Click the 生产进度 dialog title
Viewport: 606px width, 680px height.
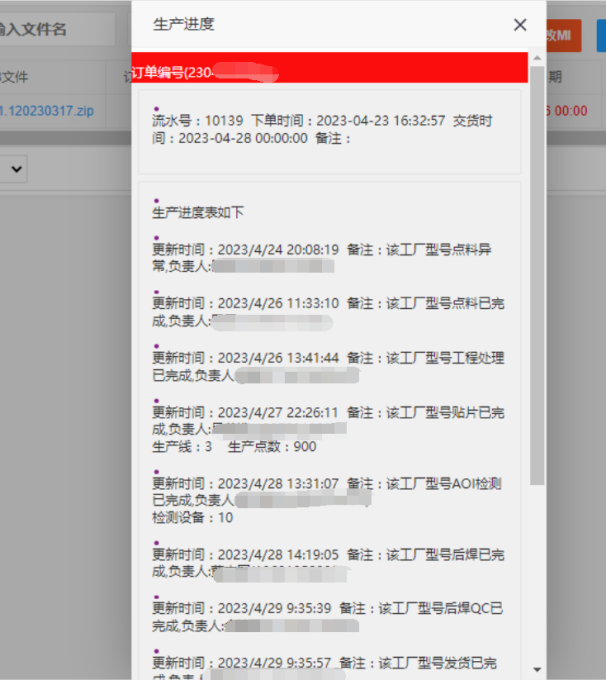click(183, 25)
